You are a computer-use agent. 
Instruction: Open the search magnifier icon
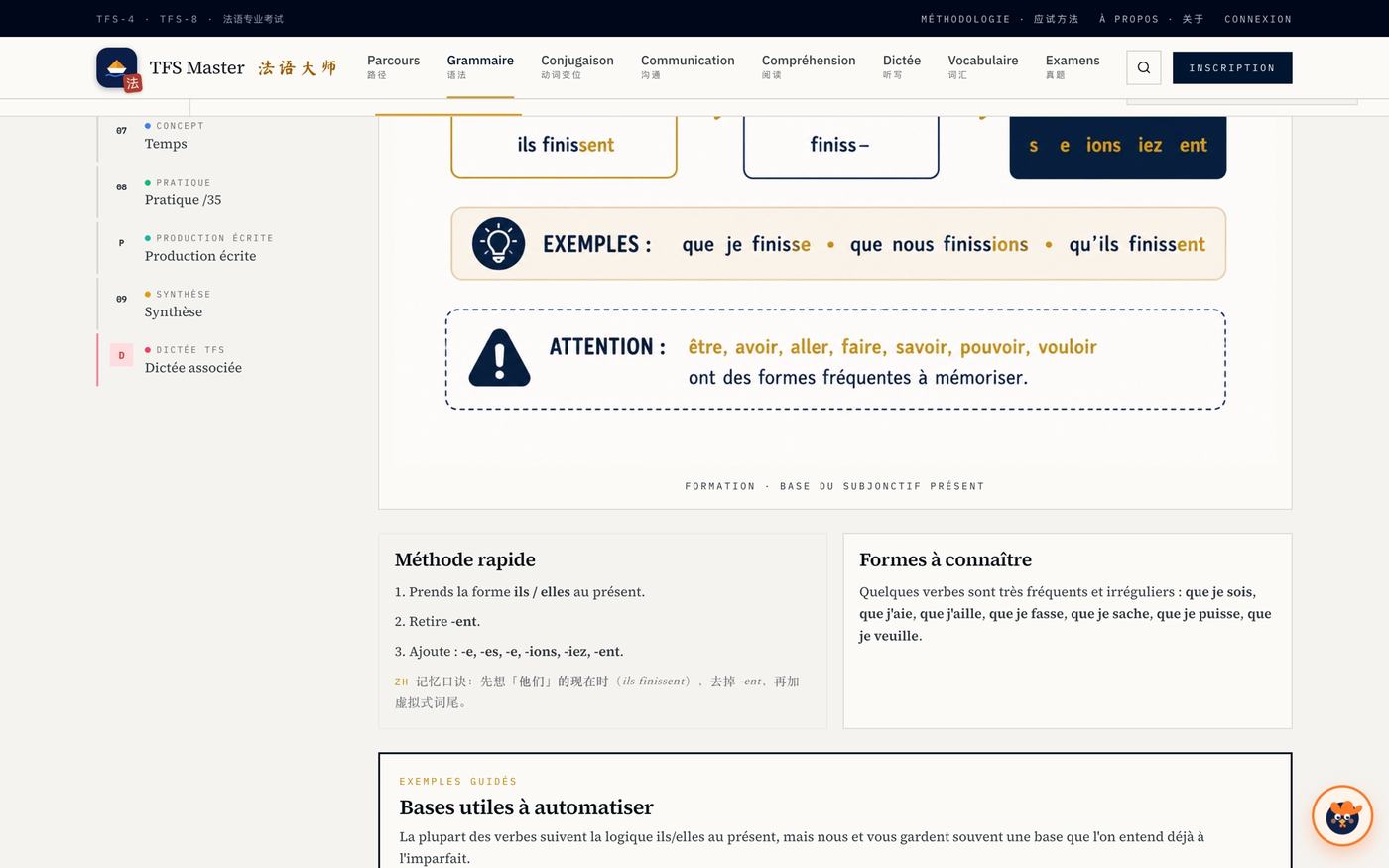tap(1144, 67)
